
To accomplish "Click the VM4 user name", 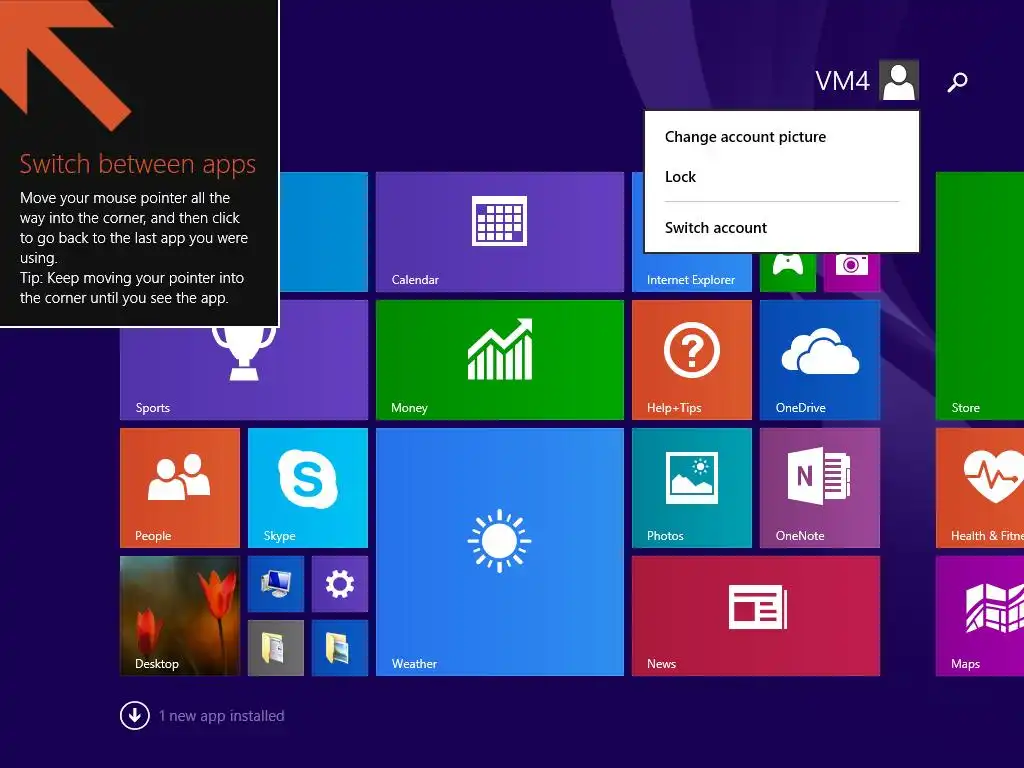I will click(x=842, y=81).
